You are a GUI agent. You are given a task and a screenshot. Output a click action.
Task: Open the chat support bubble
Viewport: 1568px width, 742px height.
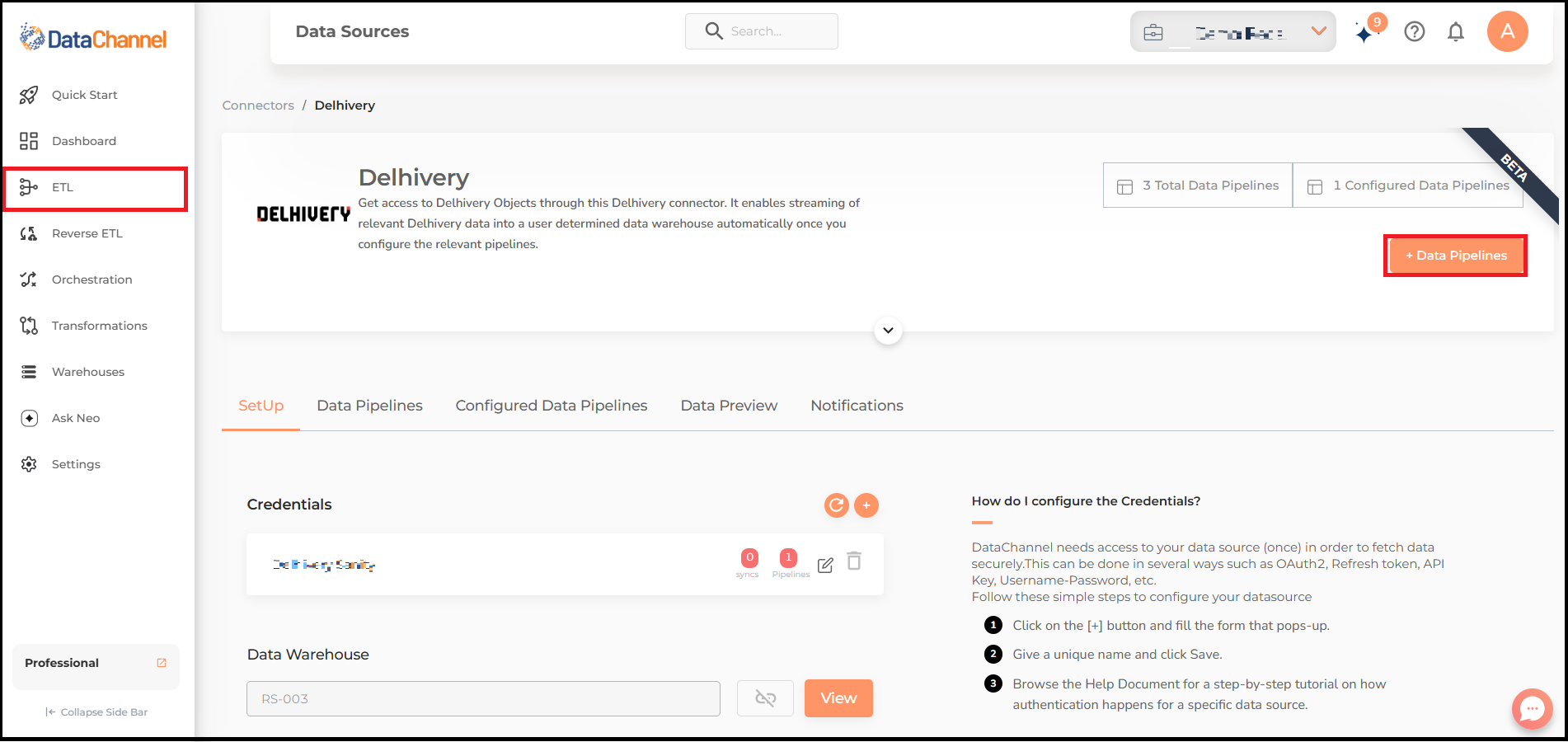[x=1532, y=709]
